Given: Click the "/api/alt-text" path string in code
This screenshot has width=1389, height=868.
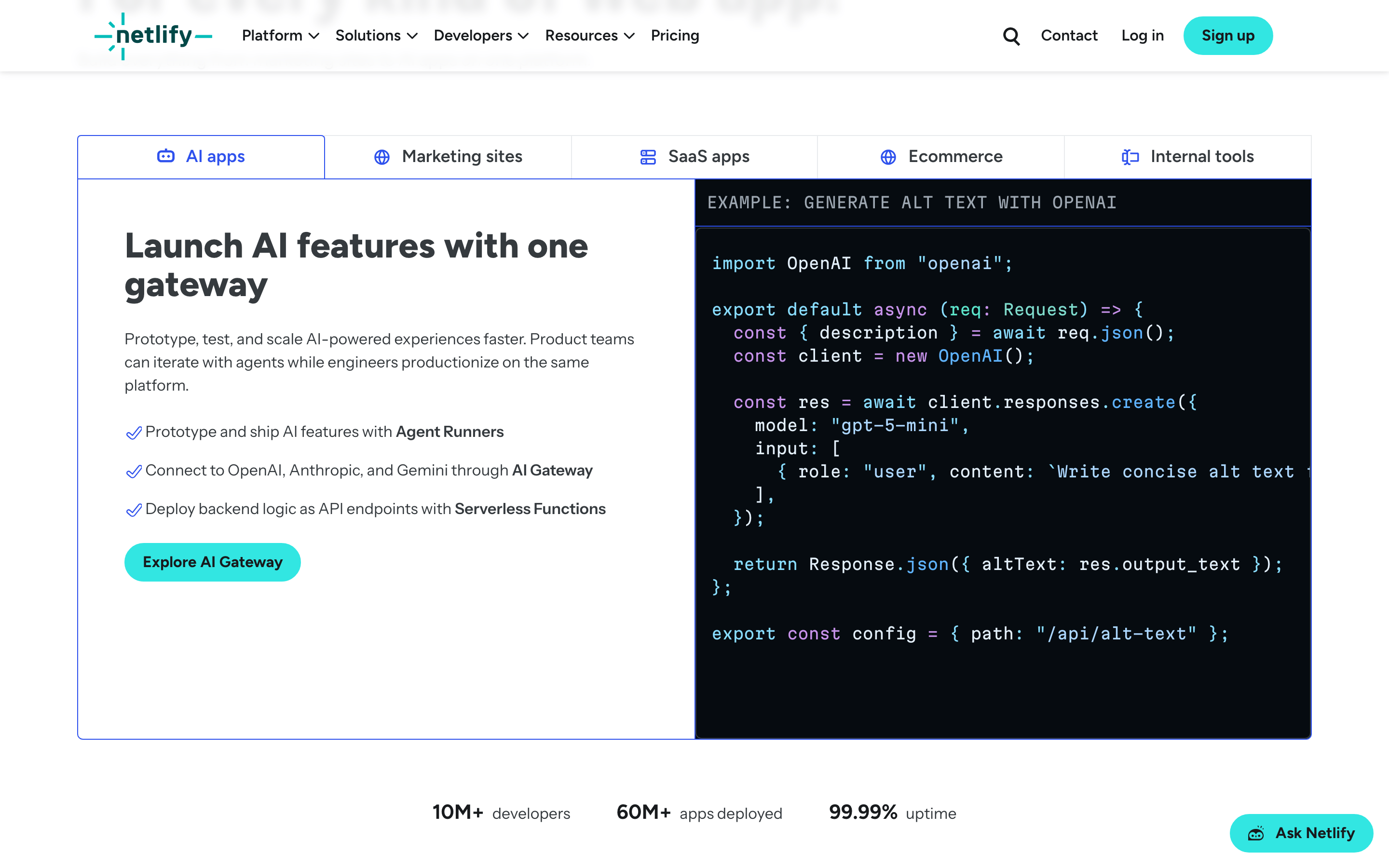Looking at the screenshot, I should click(1117, 634).
